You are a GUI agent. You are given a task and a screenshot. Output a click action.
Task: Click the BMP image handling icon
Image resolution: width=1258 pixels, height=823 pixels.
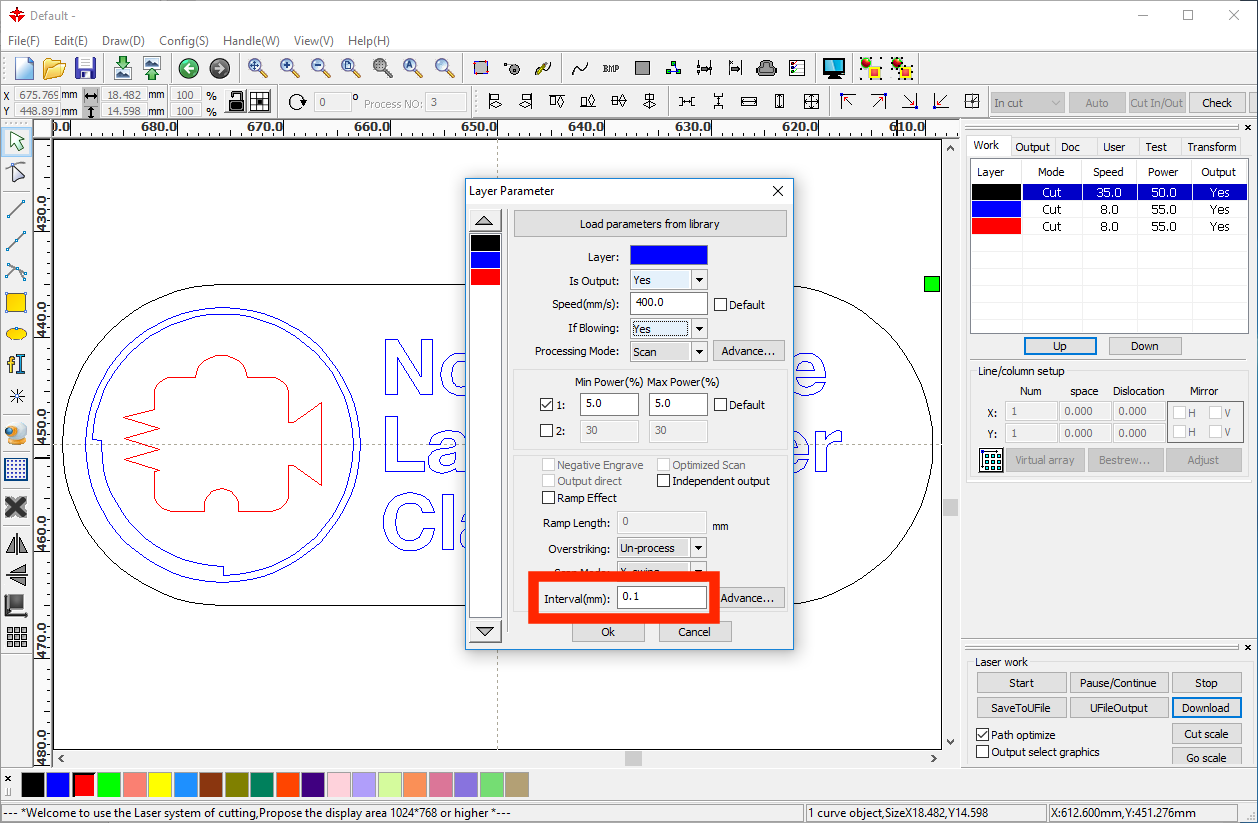click(x=611, y=68)
